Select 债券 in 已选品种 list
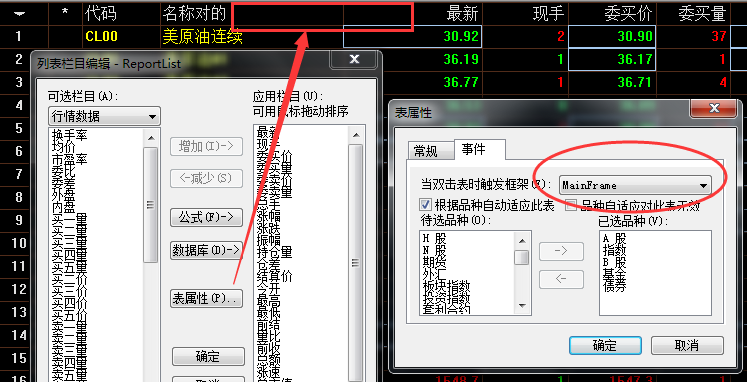The width and height of the screenshot is (747, 382). click(614, 286)
